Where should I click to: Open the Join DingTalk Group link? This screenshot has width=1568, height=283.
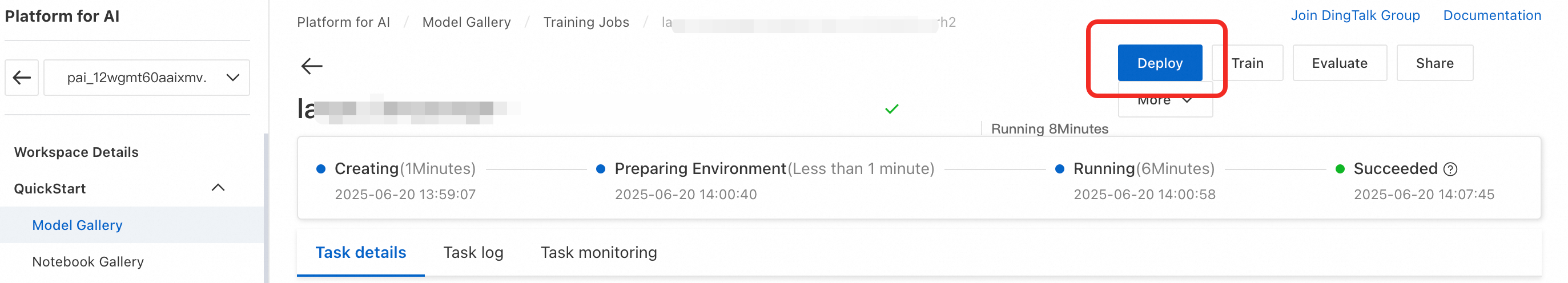[1355, 15]
